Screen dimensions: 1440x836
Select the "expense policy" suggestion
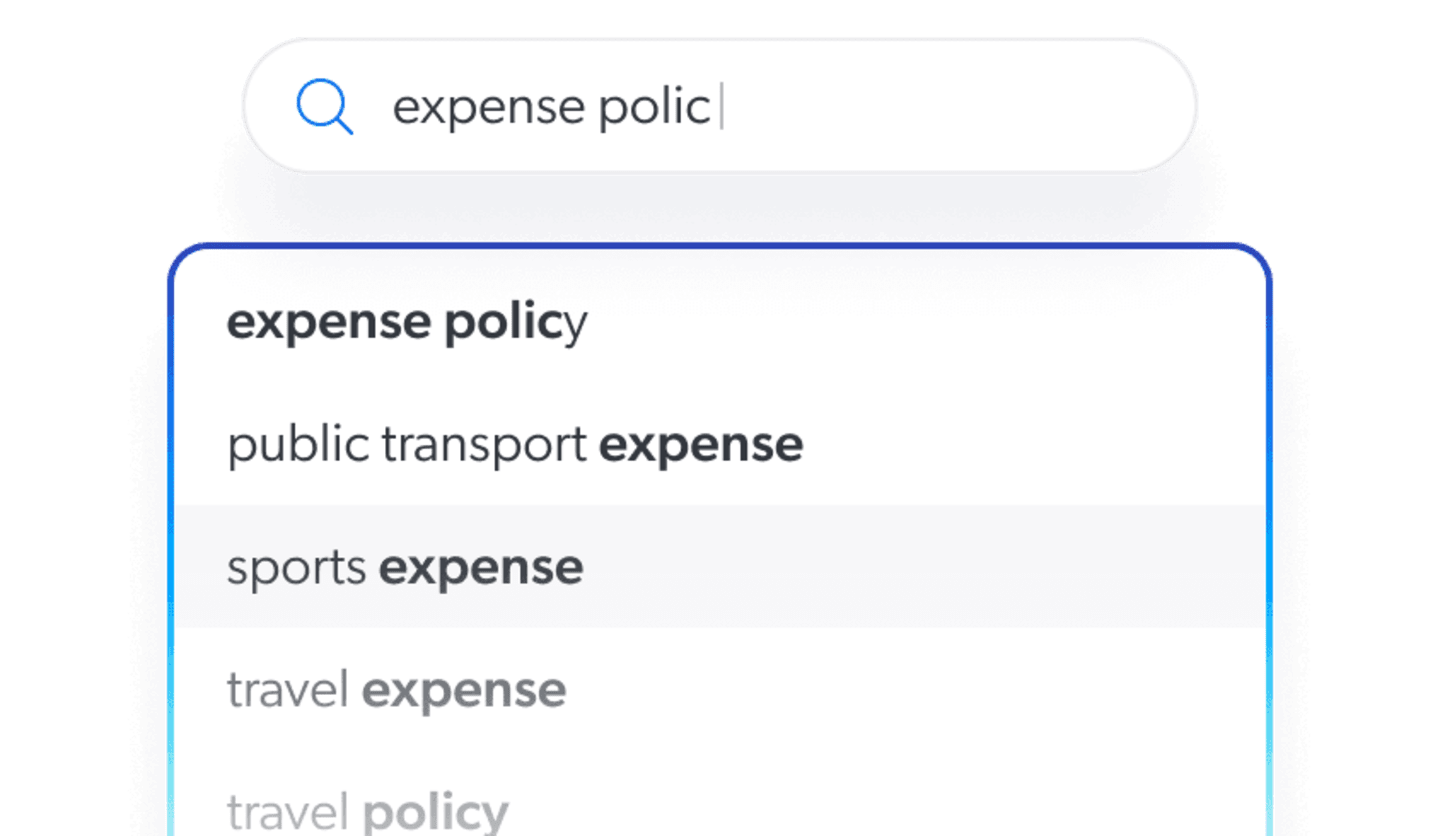click(407, 322)
